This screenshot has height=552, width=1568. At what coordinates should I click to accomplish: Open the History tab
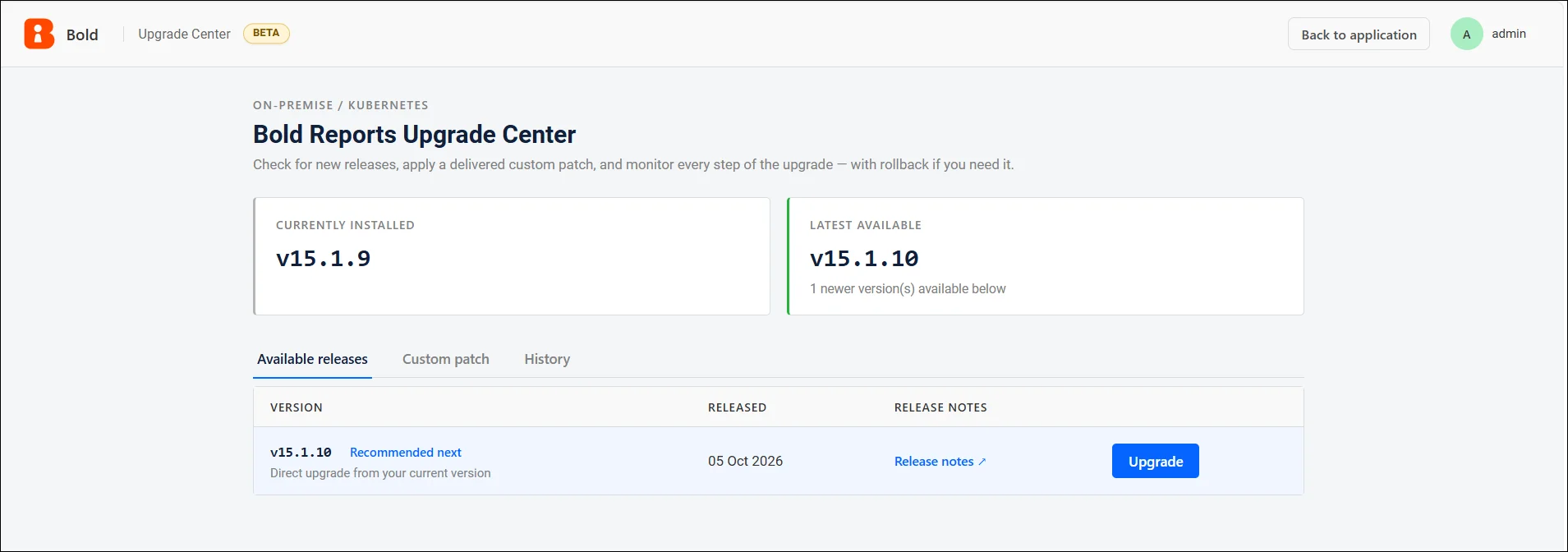point(547,359)
